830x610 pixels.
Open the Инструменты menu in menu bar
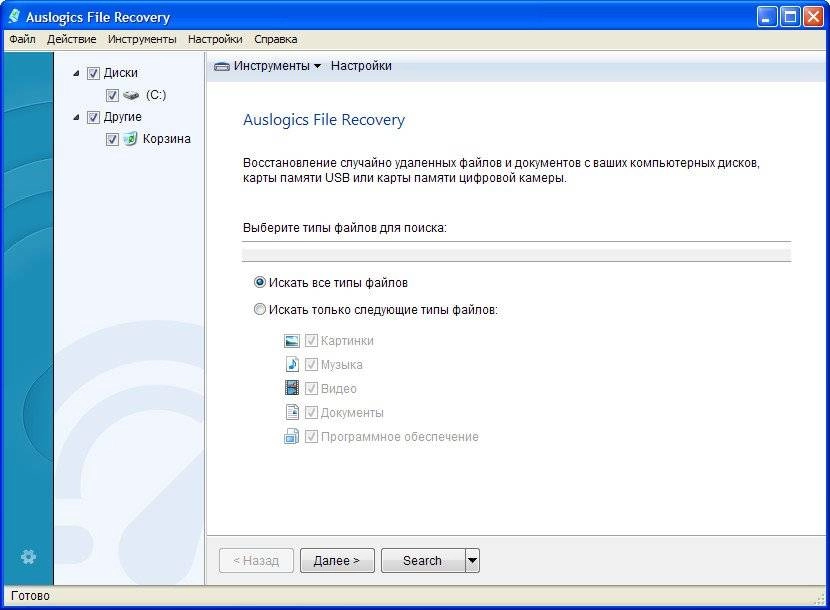coord(142,39)
